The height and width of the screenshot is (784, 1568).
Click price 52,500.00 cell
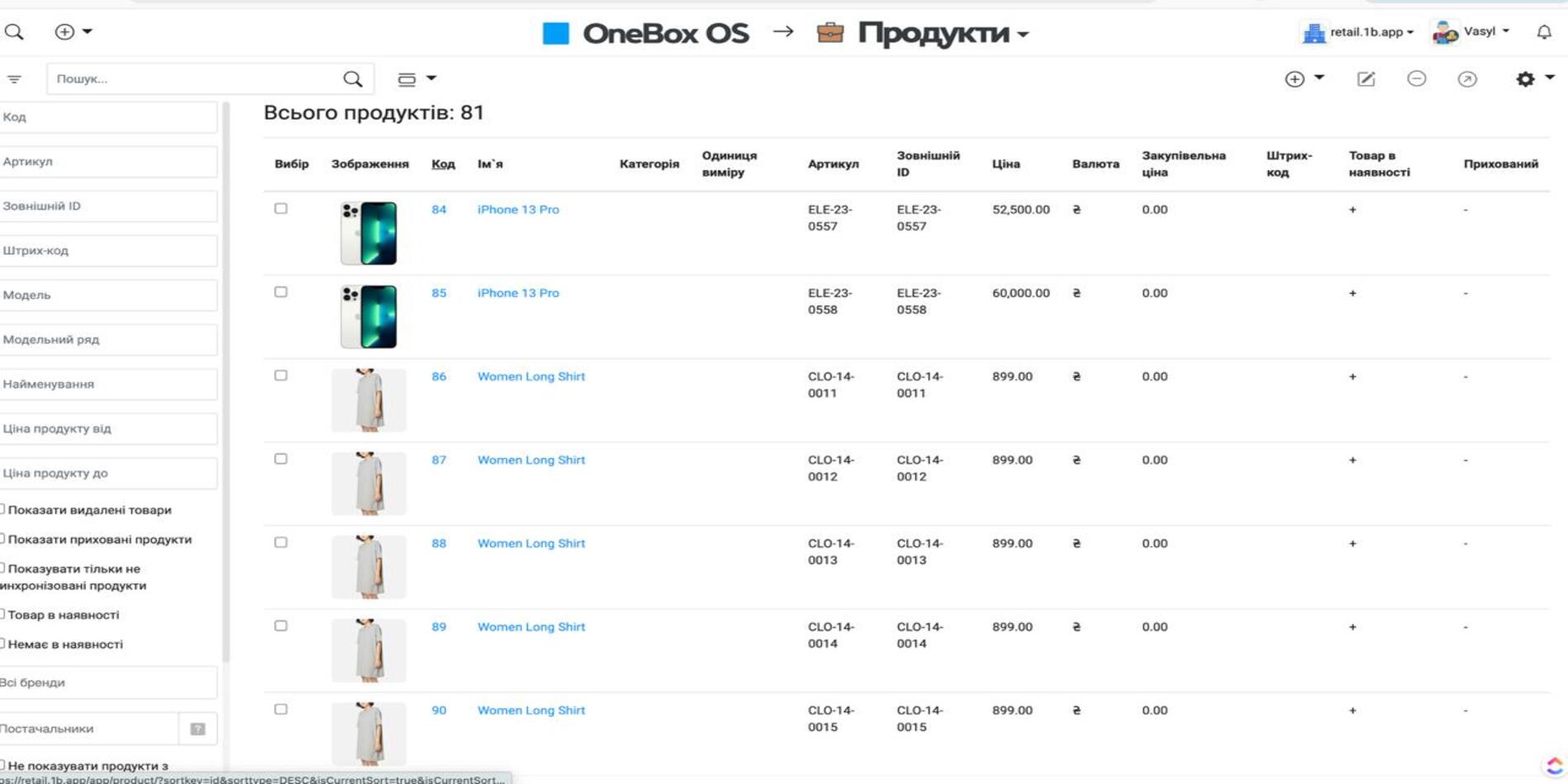tap(1021, 210)
